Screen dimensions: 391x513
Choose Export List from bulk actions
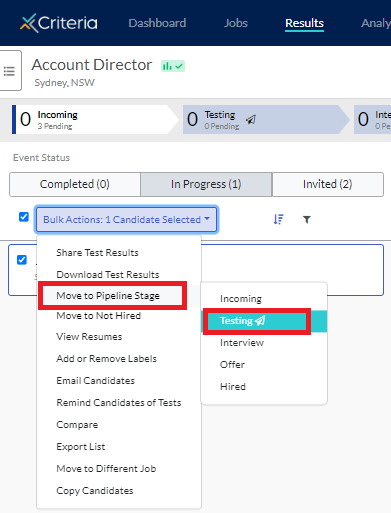81,447
